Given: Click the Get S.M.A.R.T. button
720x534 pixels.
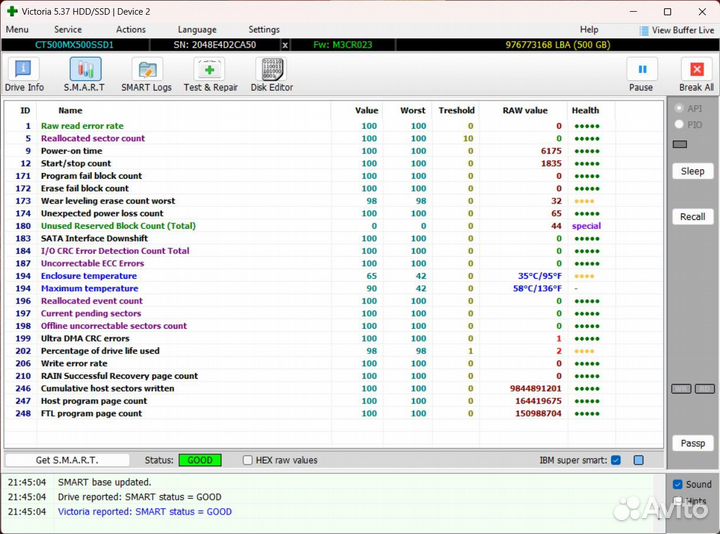Looking at the screenshot, I should click(68, 460).
